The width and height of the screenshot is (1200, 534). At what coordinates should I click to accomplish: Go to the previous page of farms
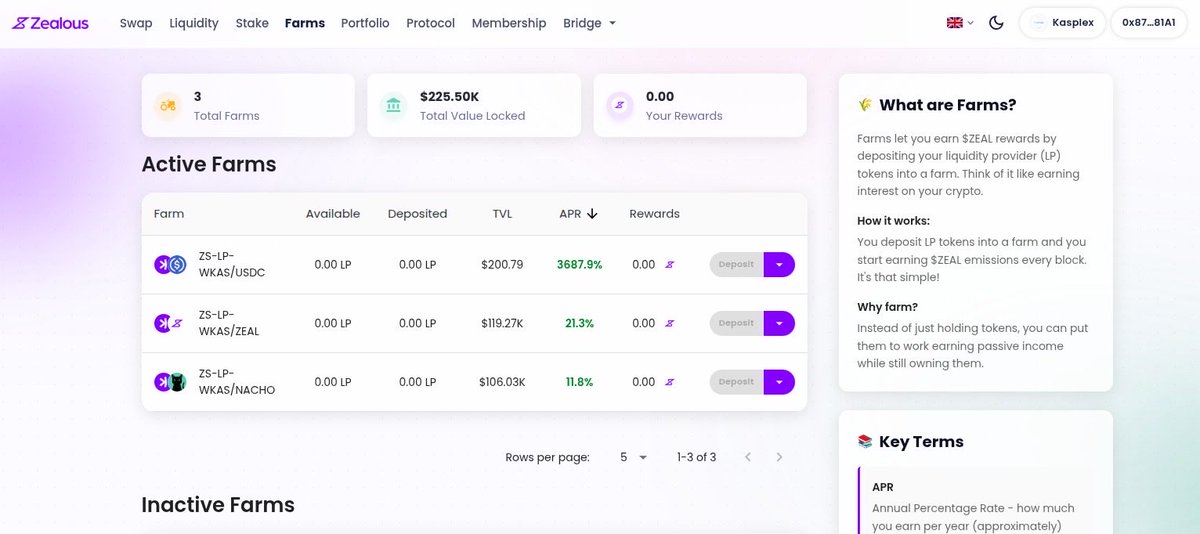tap(747, 457)
